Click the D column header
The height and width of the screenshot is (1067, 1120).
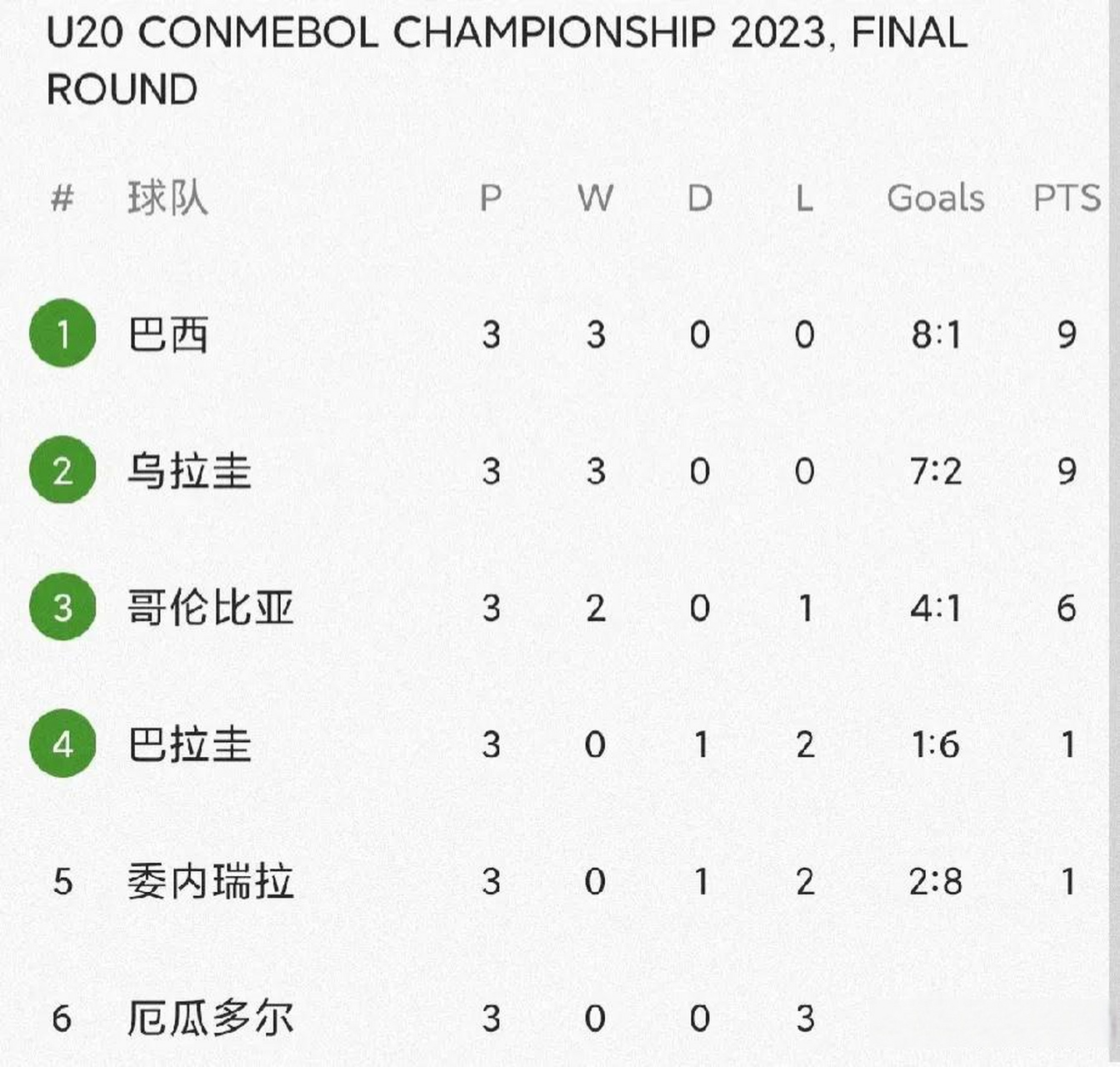(x=699, y=198)
